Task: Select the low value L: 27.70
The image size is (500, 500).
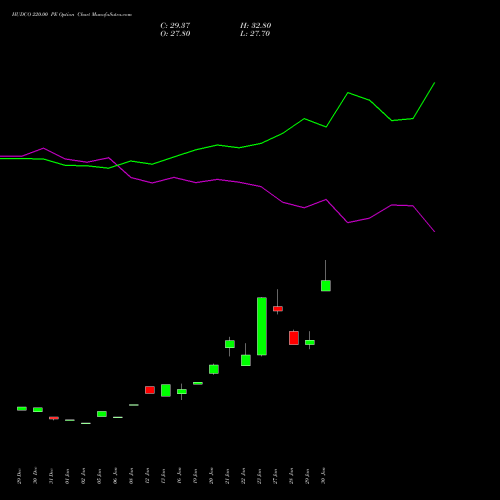Action: (x=255, y=34)
